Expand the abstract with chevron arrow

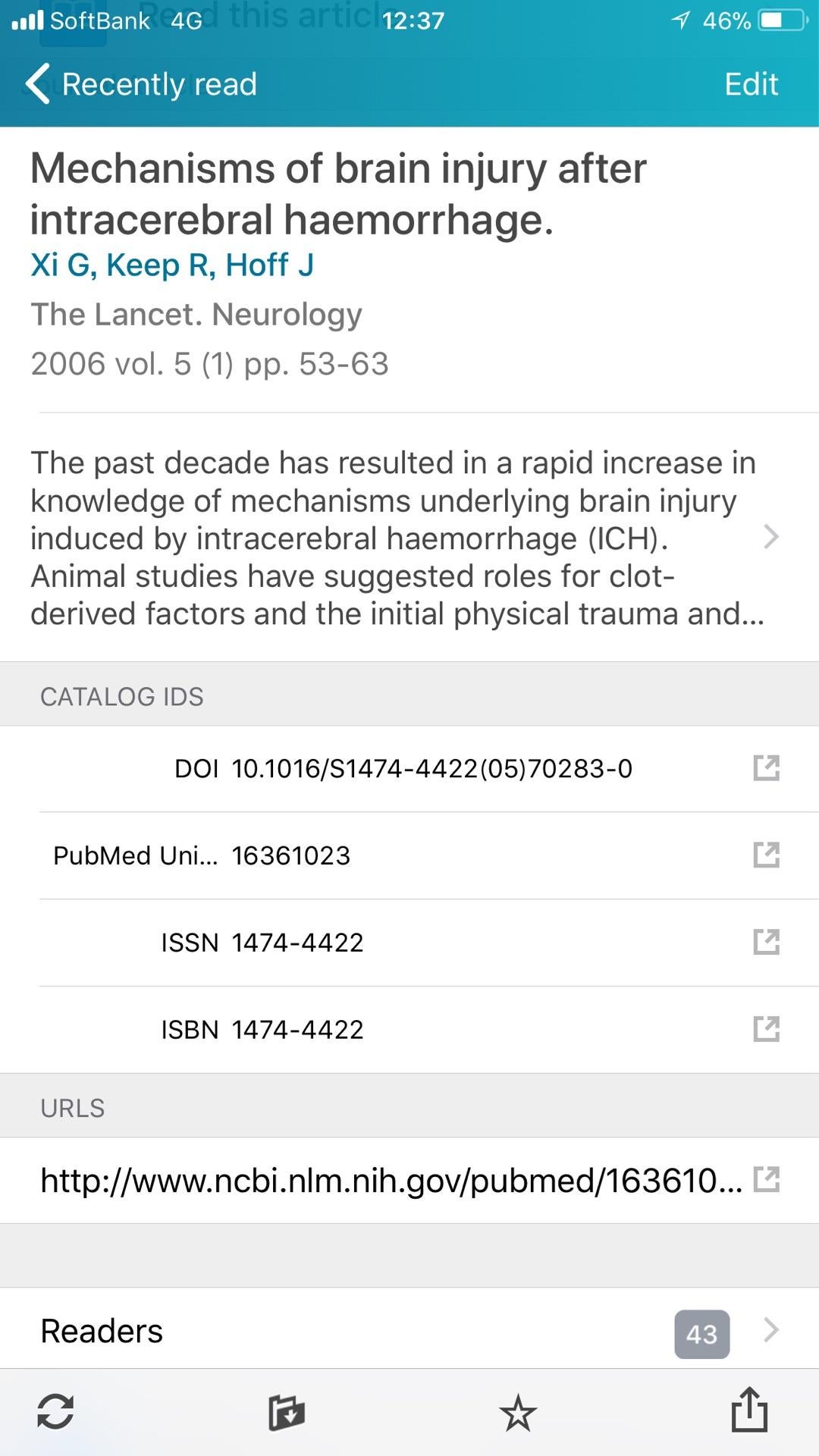pyautogui.click(x=770, y=537)
